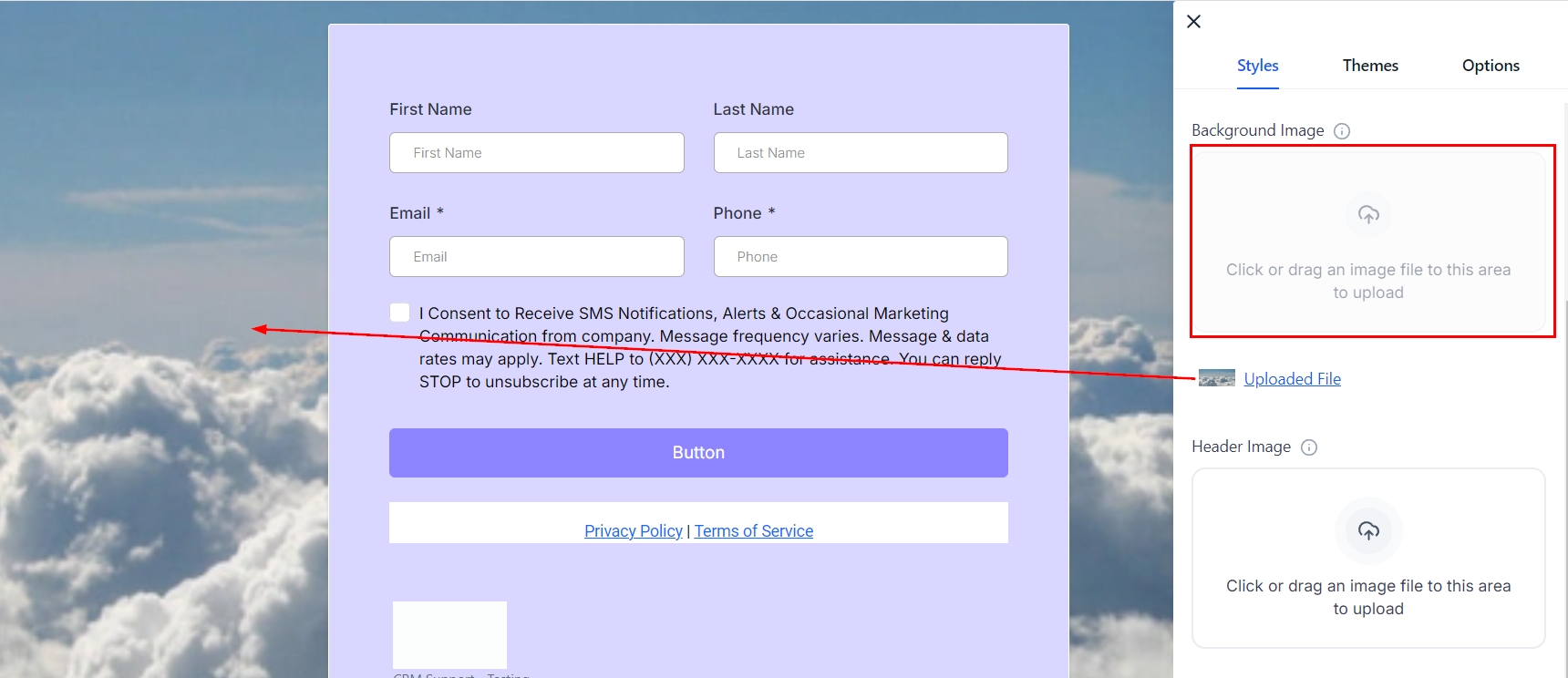1568x678 pixels.
Task: Click the white logo image below form
Action: click(449, 634)
